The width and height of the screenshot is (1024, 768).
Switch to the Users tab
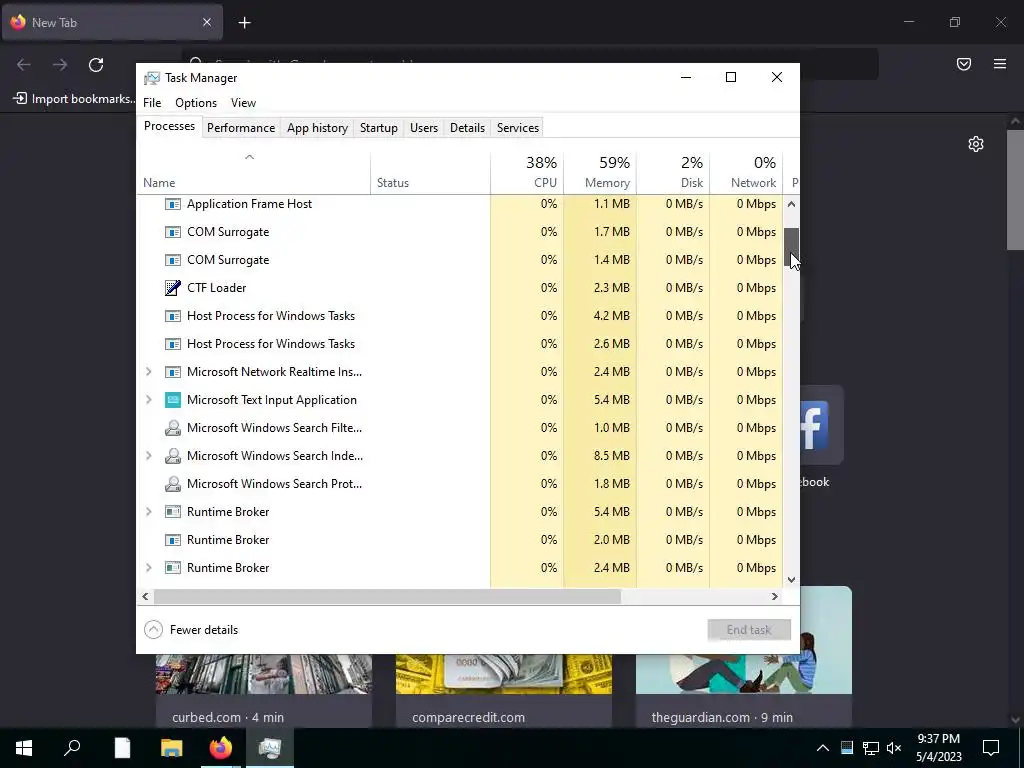pos(424,128)
